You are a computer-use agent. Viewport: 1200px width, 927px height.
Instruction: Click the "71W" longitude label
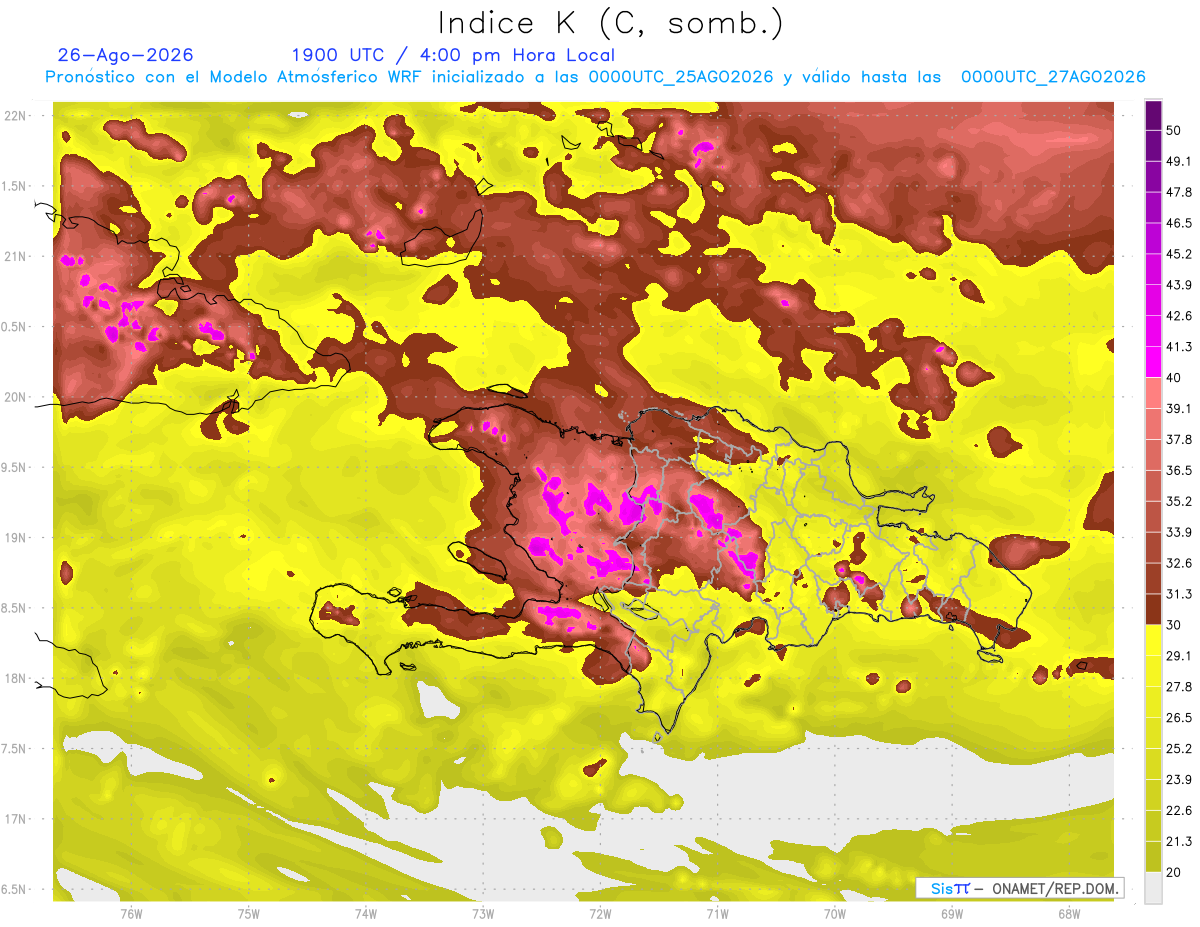pyautogui.click(x=717, y=914)
